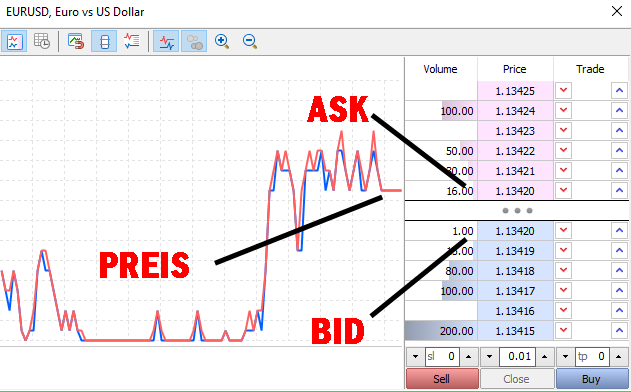Image resolution: width=631 pixels, height=392 pixels.
Task: Increase the tp take profit value
Action: pyautogui.click(x=619, y=357)
